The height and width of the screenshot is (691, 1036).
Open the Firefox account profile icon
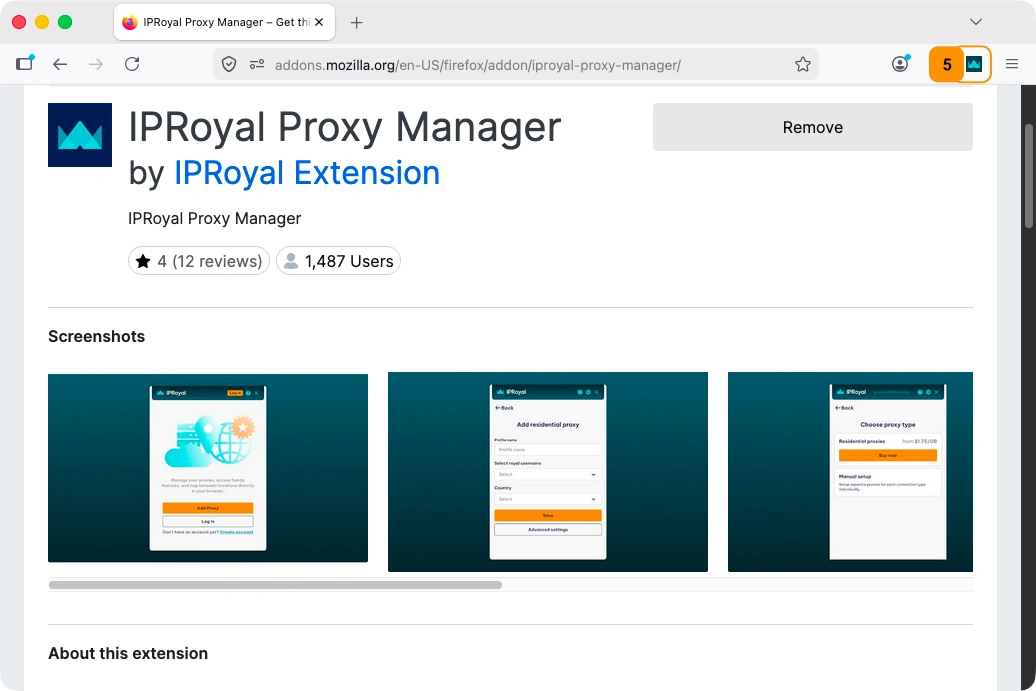900,63
